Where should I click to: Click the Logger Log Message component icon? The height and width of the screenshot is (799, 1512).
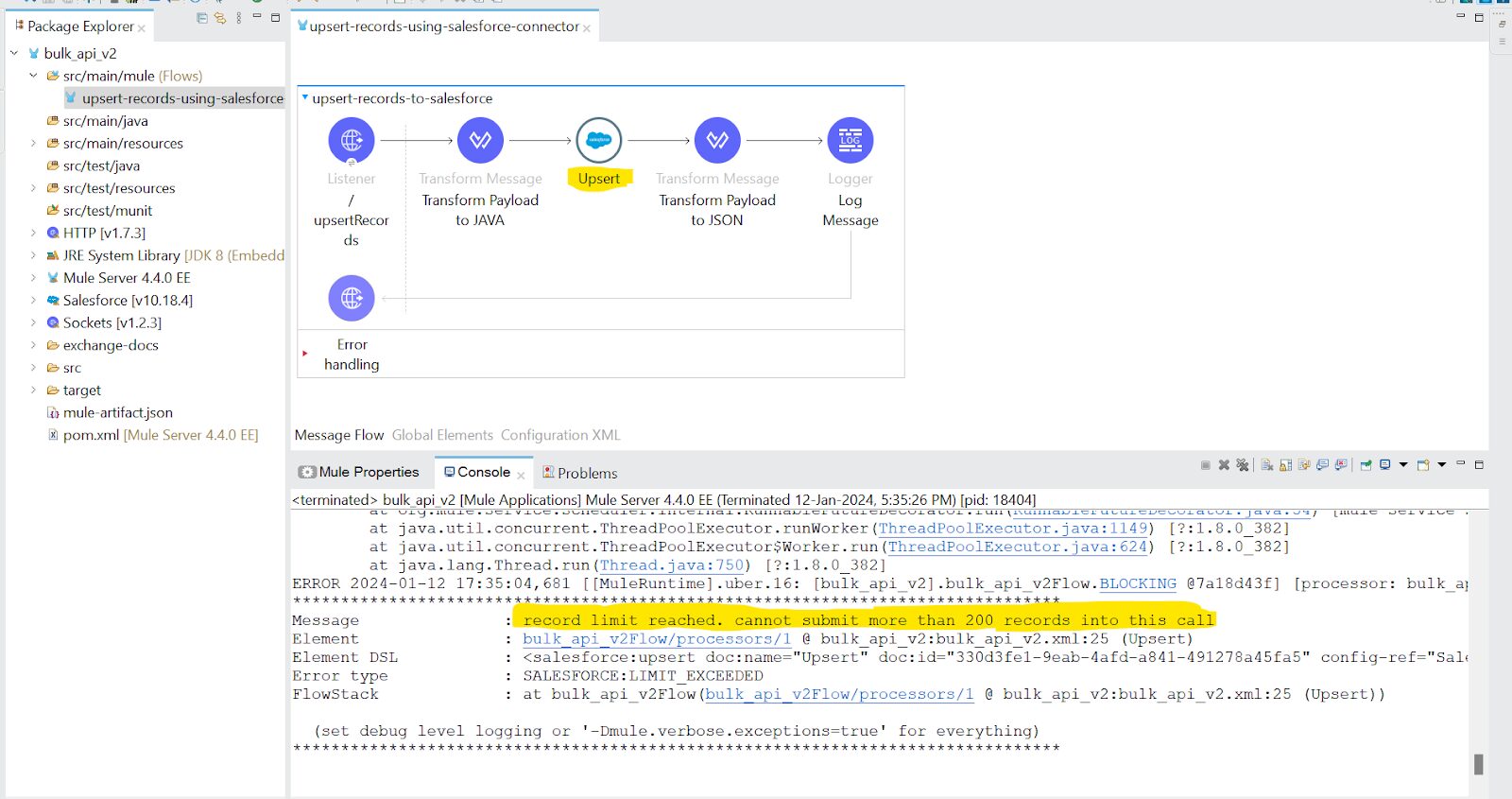pyautogui.click(x=850, y=140)
